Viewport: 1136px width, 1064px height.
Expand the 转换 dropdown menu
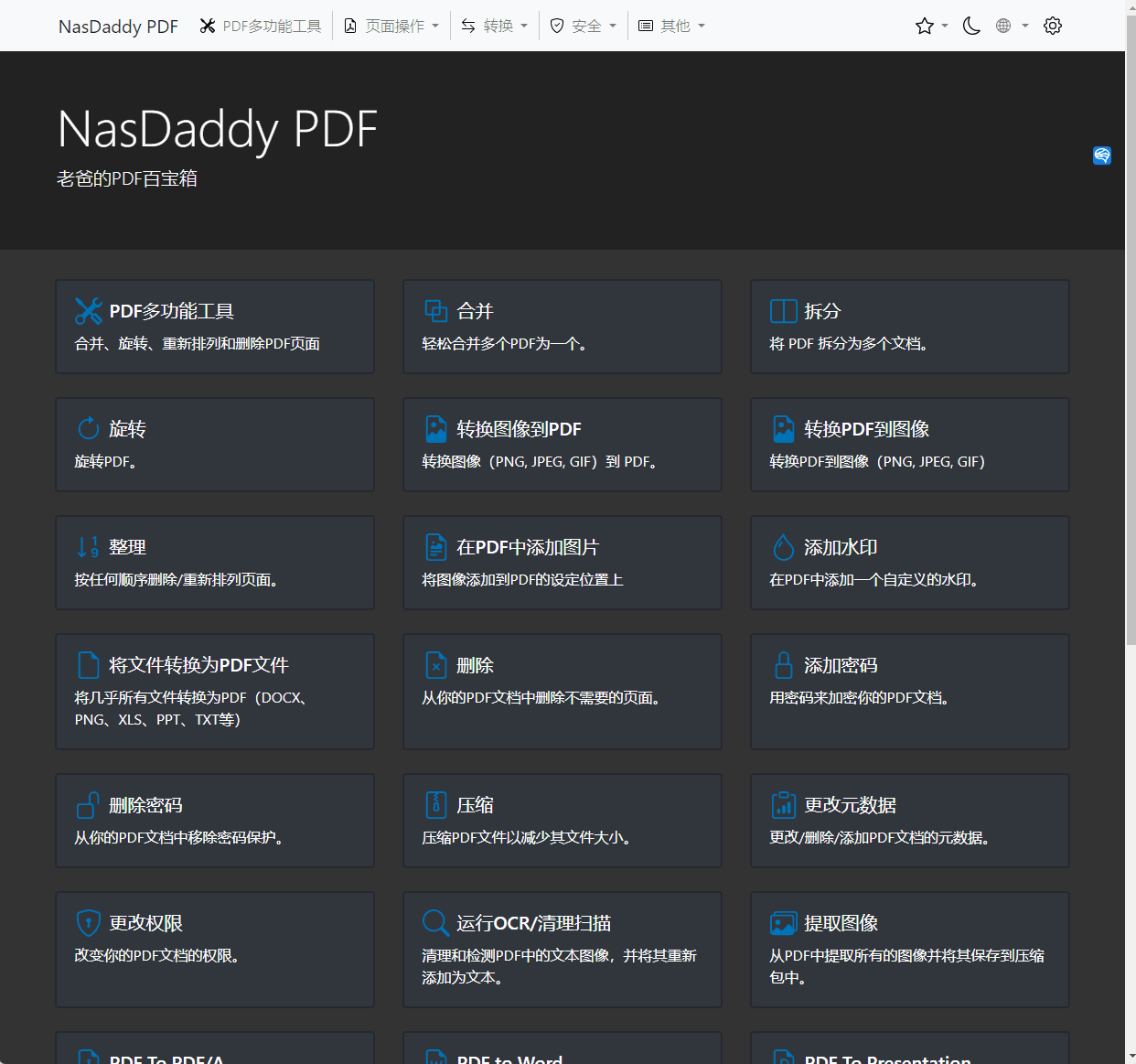click(x=495, y=26)
